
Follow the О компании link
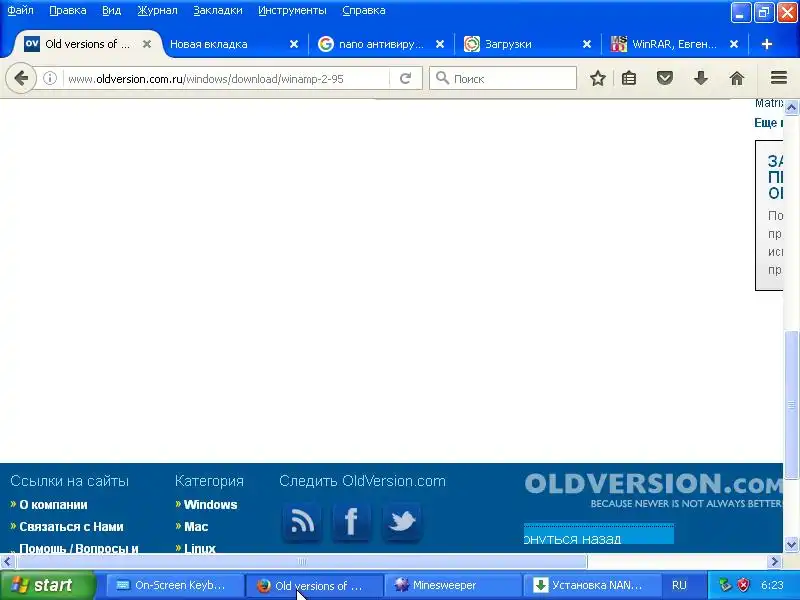coord(53,505)
